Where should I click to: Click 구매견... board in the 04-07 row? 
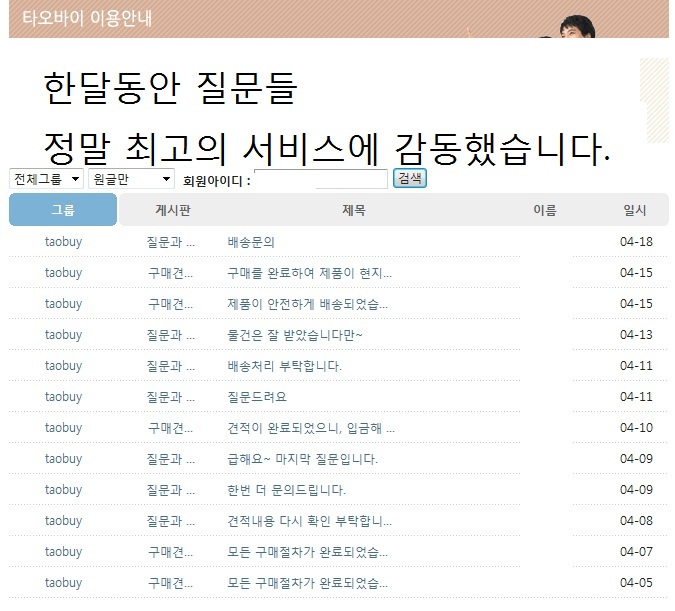170,552
